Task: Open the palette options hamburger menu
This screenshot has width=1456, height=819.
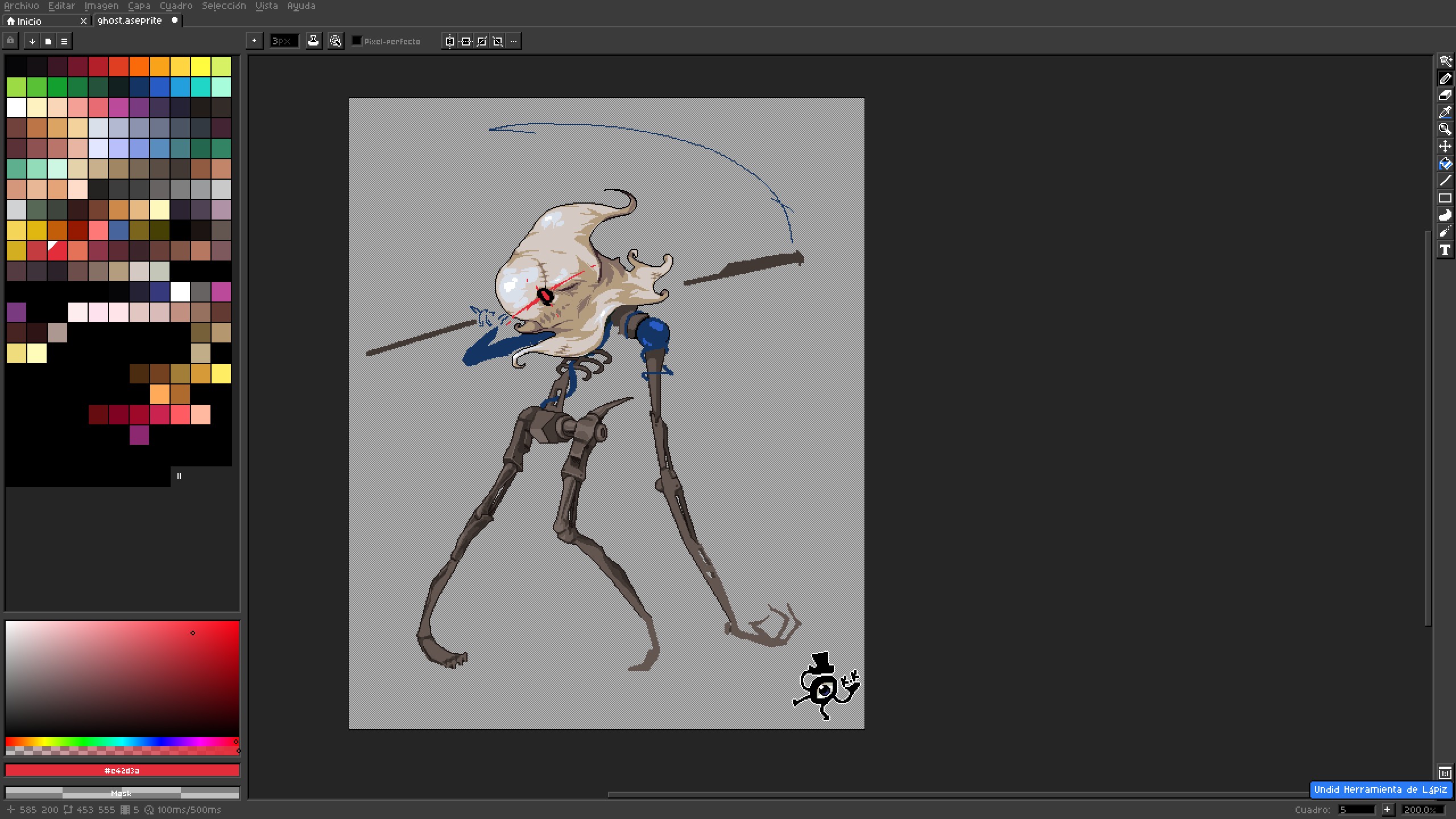Action: pos(64,41)
